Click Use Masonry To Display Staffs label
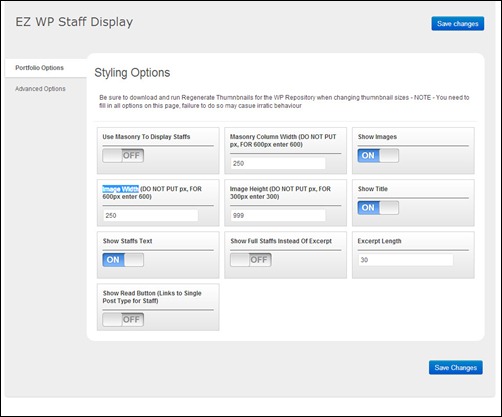Image resolution: width=502 pixels, height=417 pixels. click(x=146, y=137)
